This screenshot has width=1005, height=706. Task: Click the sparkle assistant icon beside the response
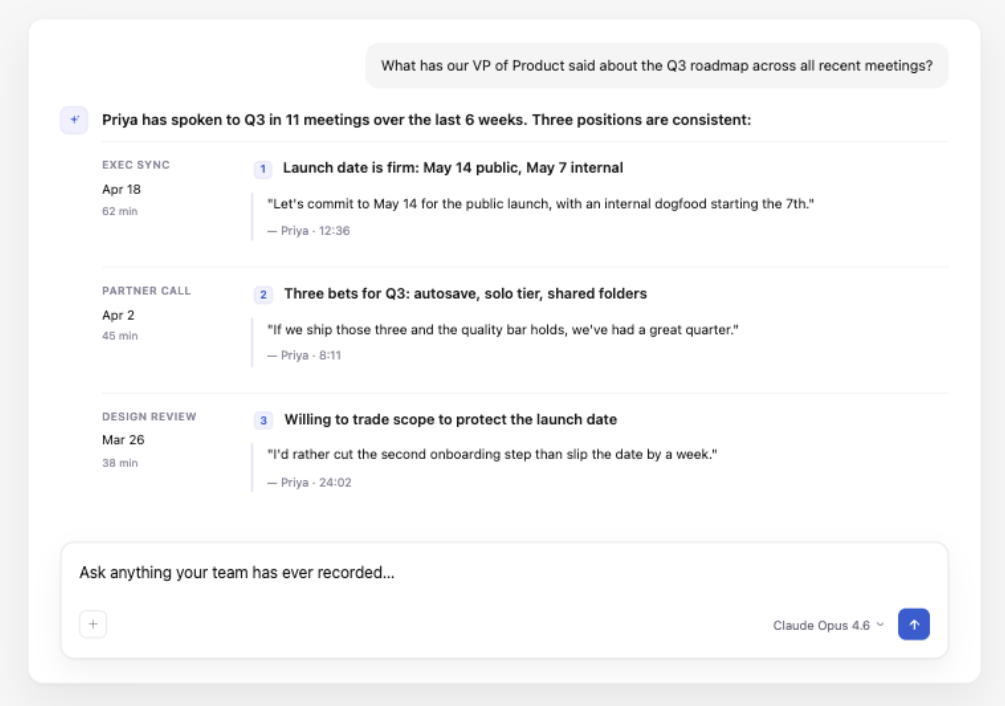click(74, 120)
